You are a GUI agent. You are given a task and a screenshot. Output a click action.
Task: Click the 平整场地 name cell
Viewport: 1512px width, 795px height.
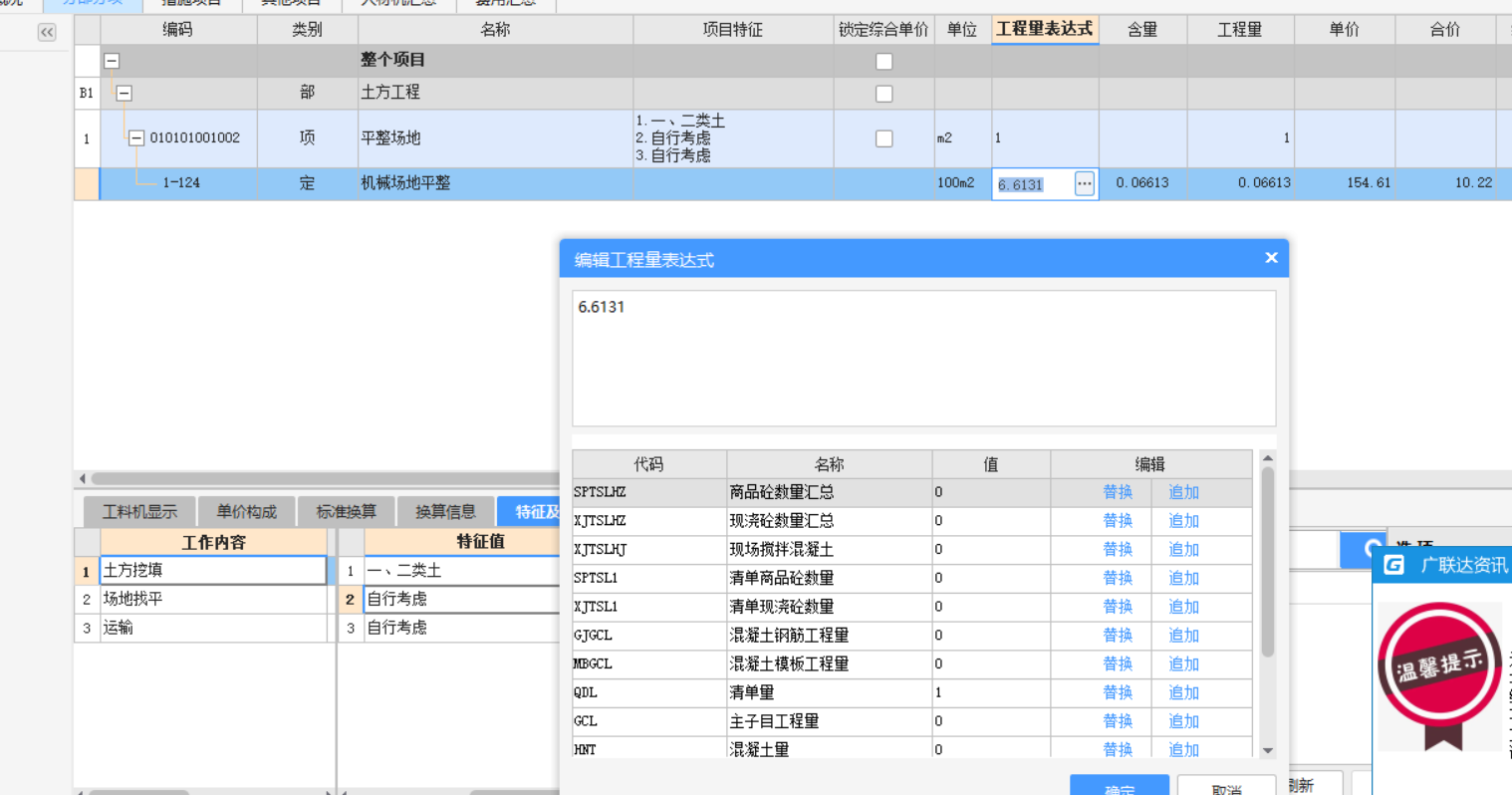pos(495,138)
